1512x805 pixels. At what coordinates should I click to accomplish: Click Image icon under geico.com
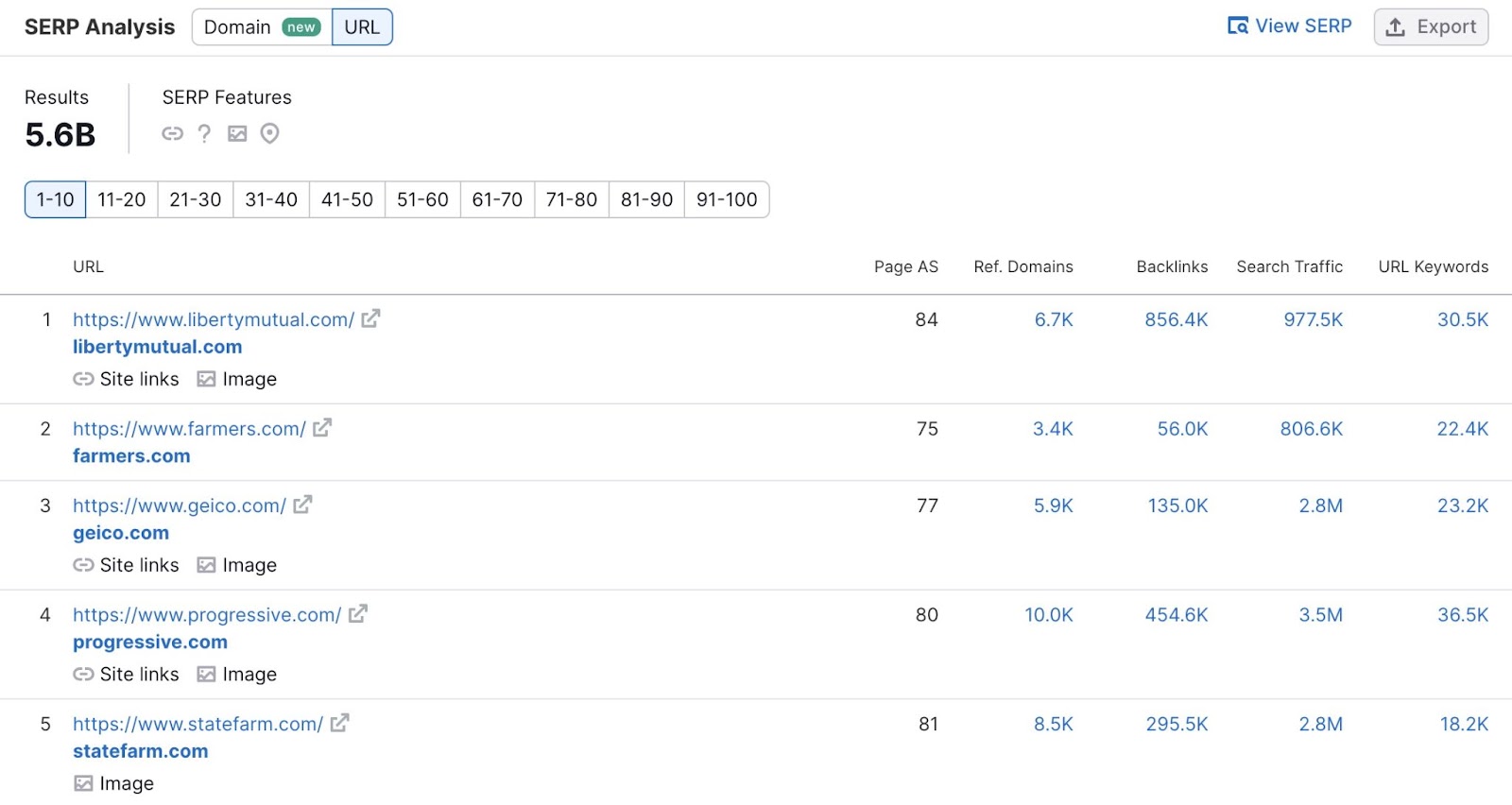click(206, 565)
